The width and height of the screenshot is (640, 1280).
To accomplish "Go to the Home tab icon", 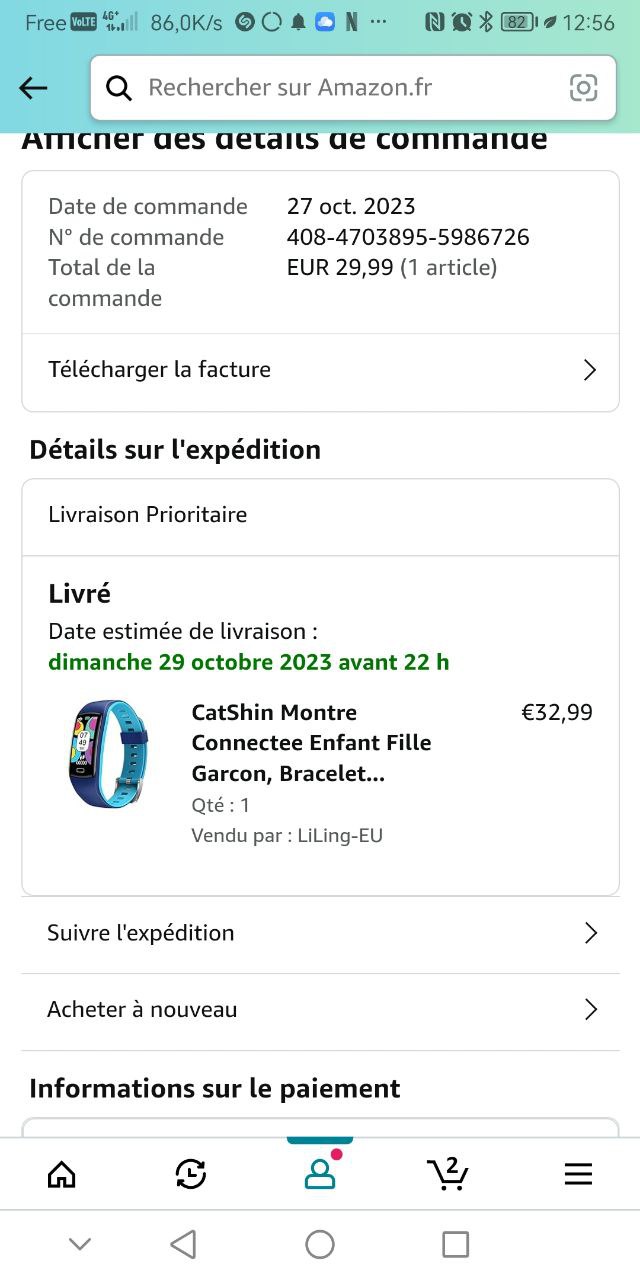I will 62,1173.
